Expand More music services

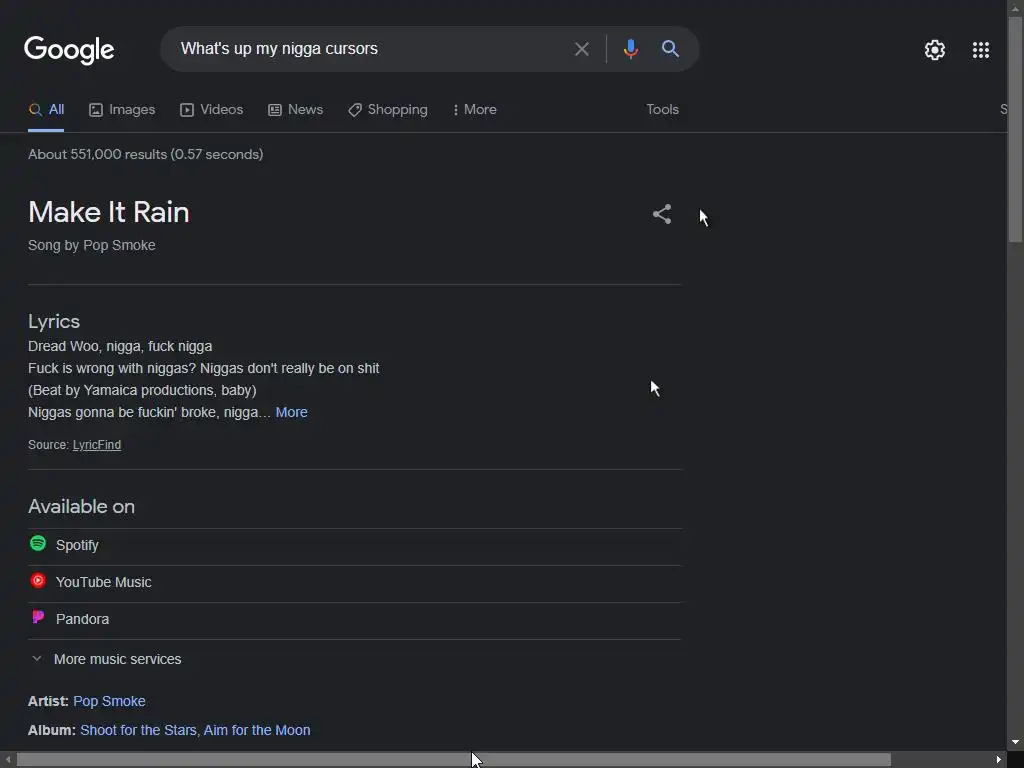pyautogui.click(x=106, y=659)
